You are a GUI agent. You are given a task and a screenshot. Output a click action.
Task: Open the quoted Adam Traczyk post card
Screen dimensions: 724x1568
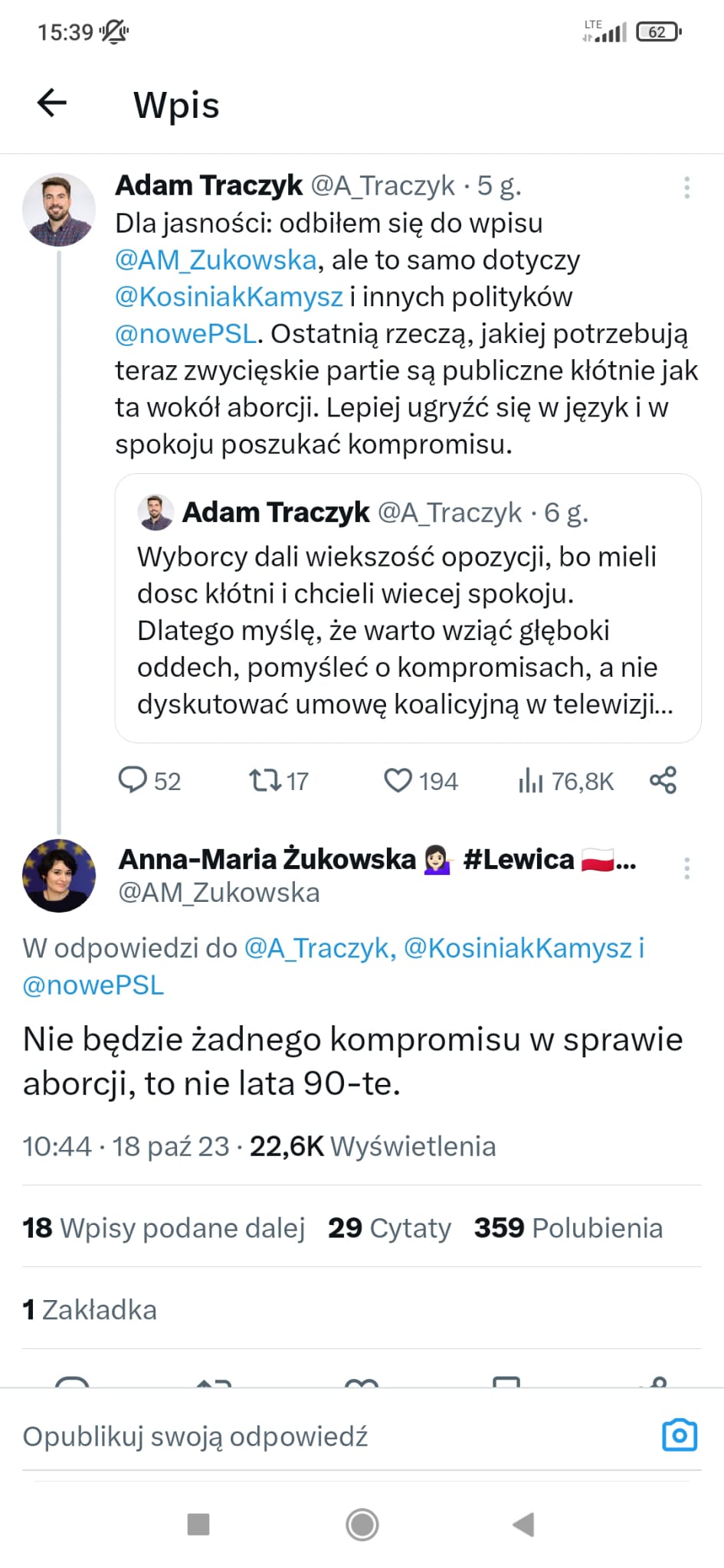(x=408, y=608)
